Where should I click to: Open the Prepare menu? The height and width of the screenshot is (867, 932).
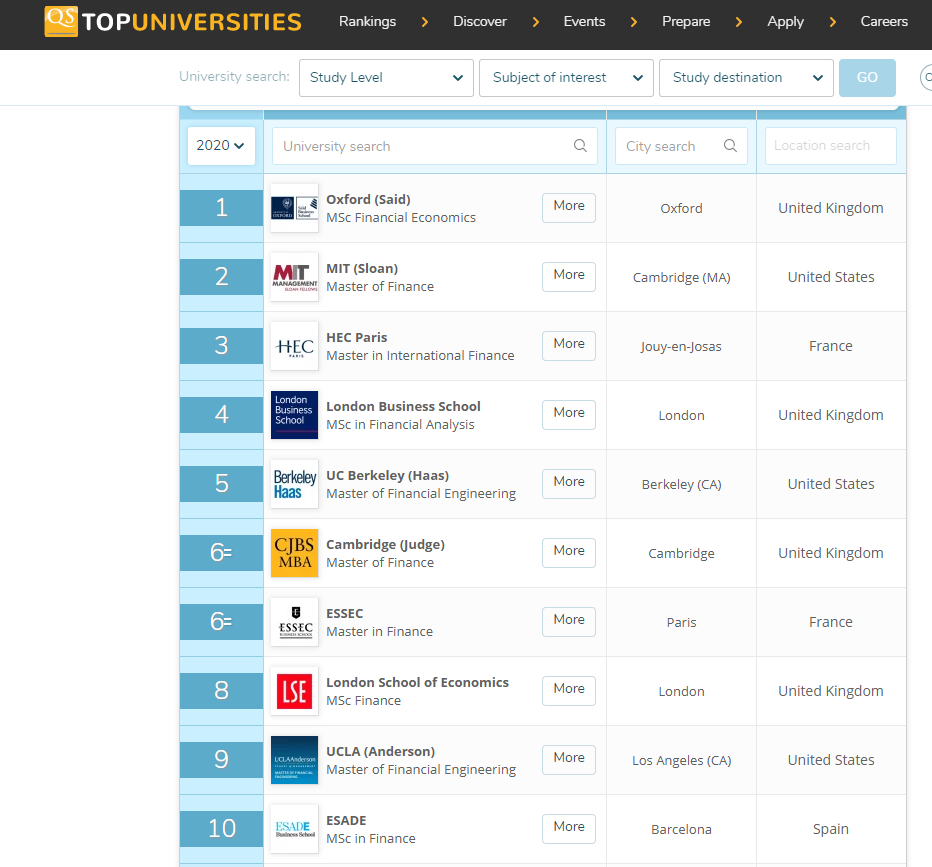click(686, 21)
